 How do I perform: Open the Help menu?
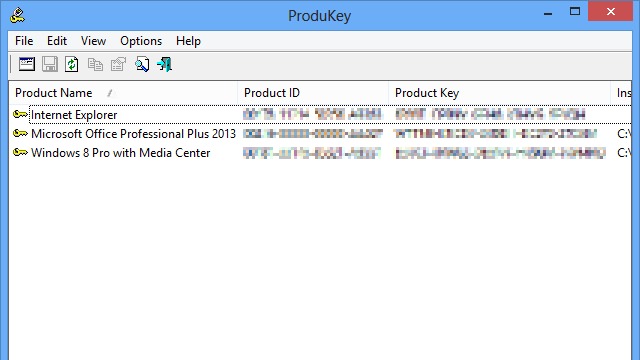click(x=188, y=41)
